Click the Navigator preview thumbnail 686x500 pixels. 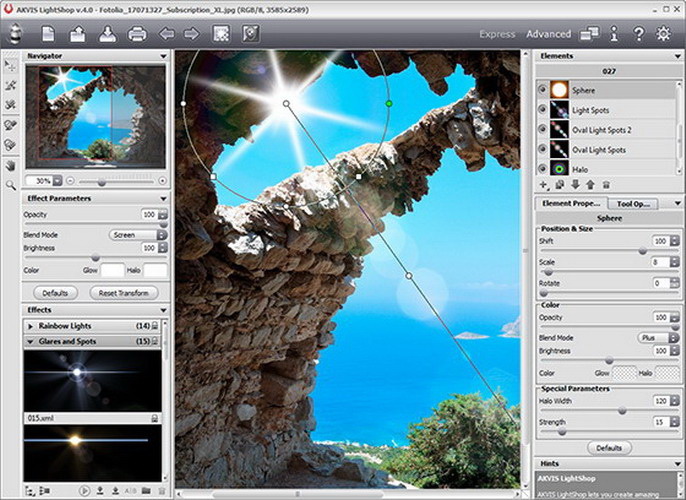(95, 117)
